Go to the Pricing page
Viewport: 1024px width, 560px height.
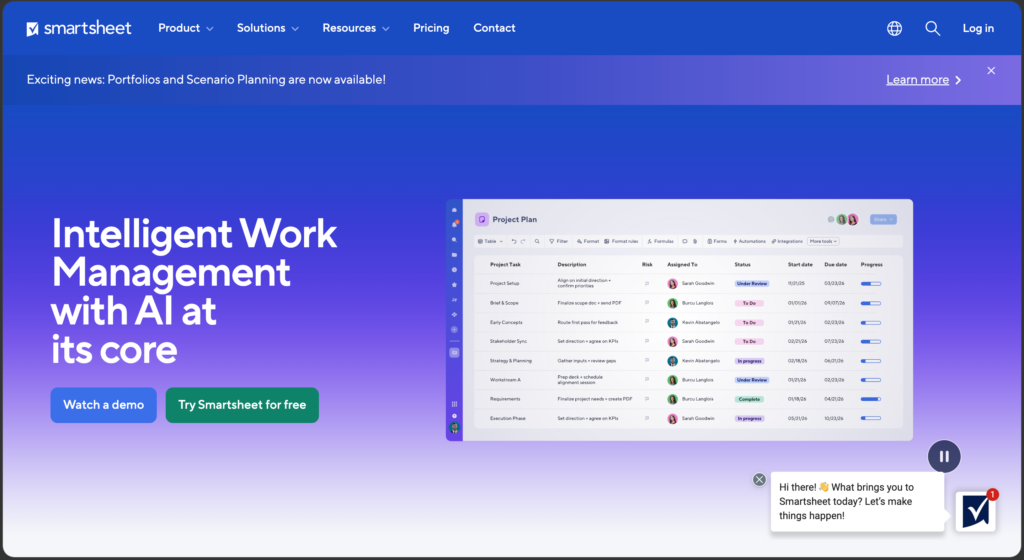[431, 28]
